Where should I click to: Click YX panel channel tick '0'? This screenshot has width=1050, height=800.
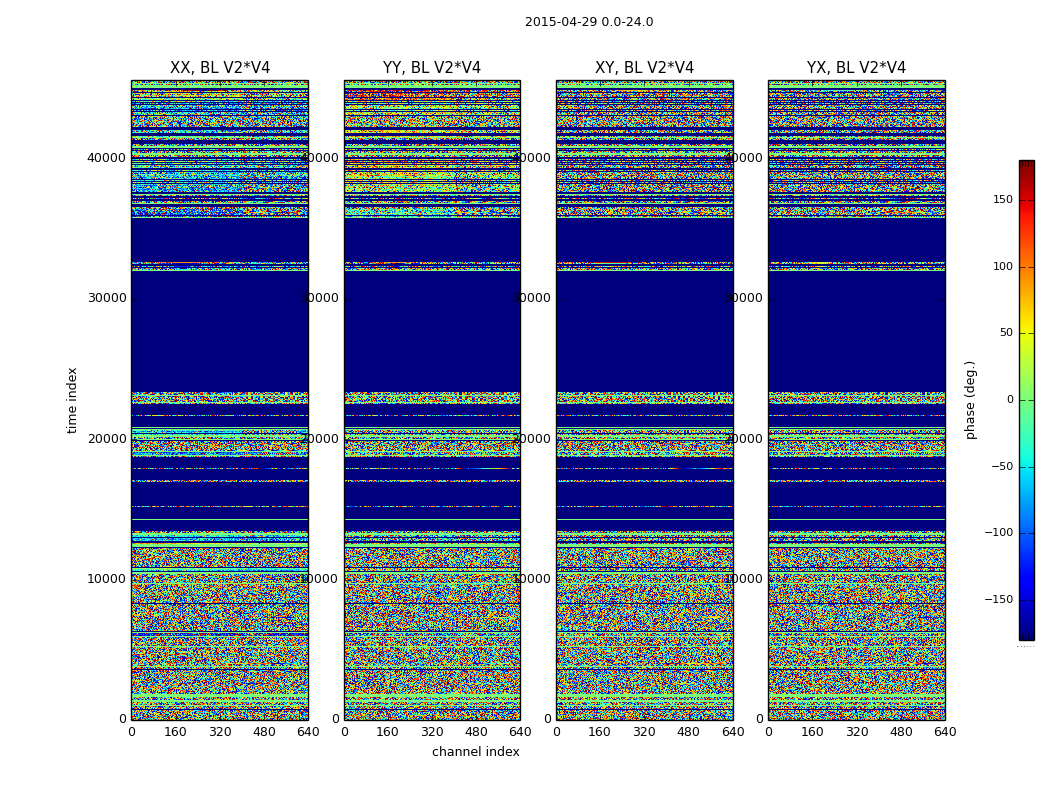coord(768,732)
